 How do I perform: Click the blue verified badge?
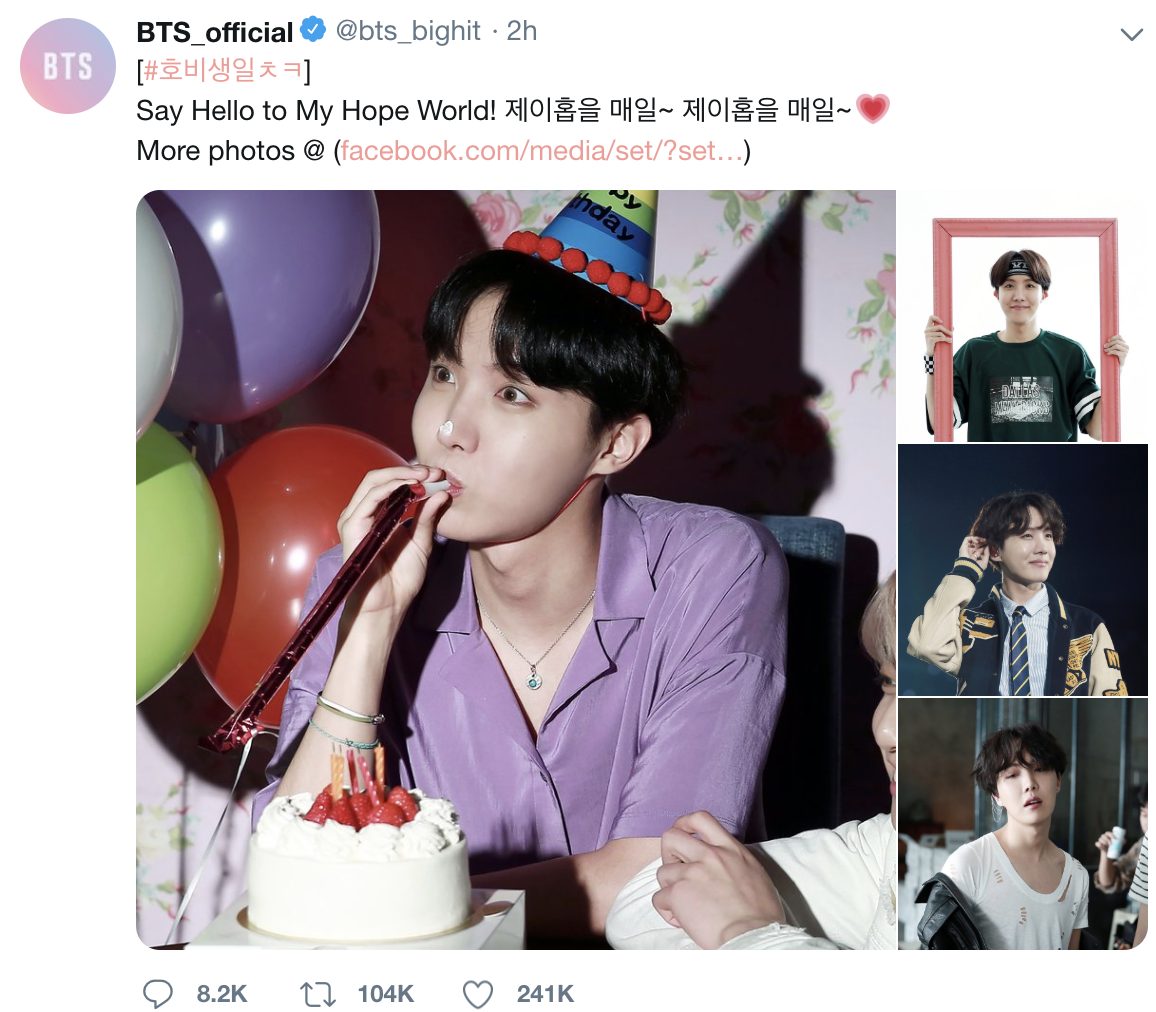pyautogui.click(x=314, y=29)
